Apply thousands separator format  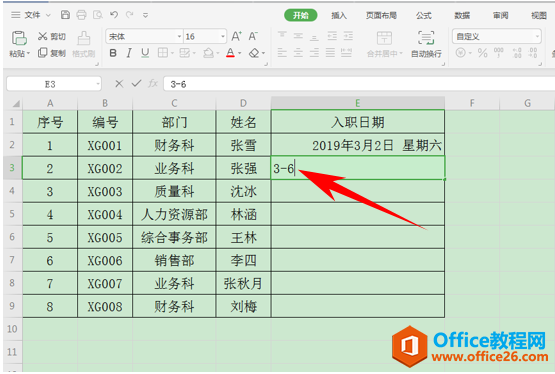498,53
